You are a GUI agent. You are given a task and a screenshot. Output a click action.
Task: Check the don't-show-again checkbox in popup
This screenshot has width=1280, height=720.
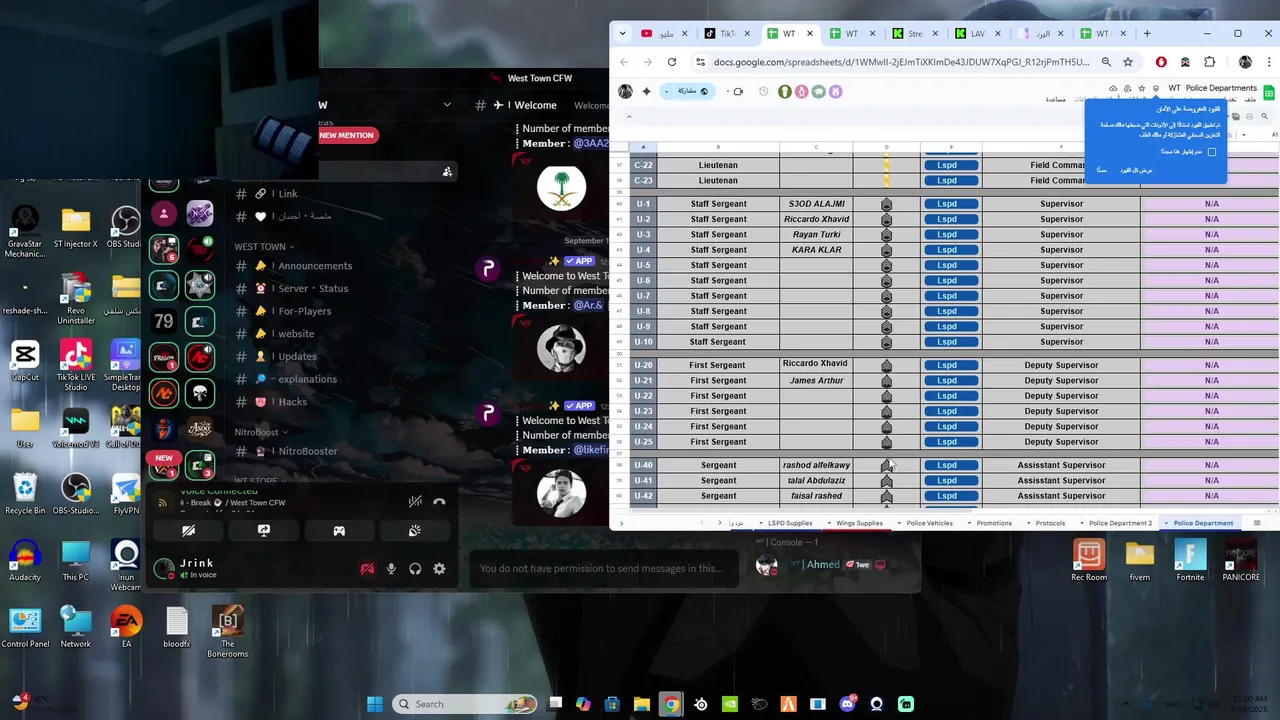[x=1212, y=152]
